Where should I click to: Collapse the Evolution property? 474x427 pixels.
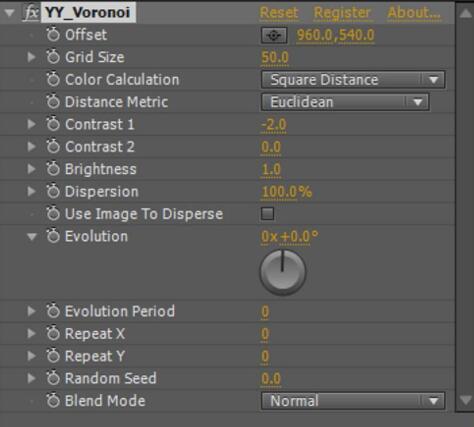click(x=32, y=237)
